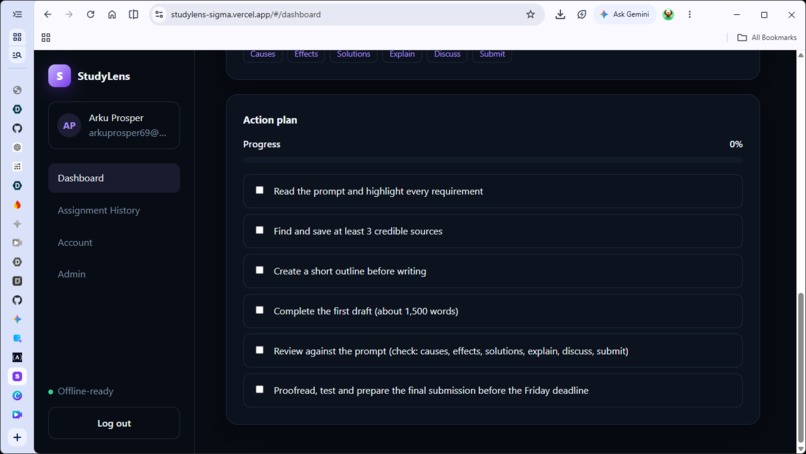Open tab search in the sidebar
Screen dimensions: 806x454
17,55
